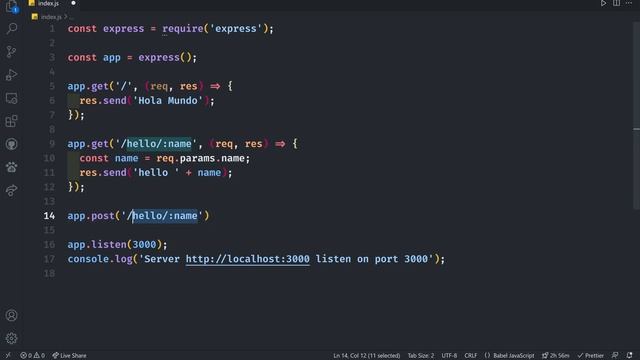
Task: Click 'express()' on line 3
Action: [164, 58]
